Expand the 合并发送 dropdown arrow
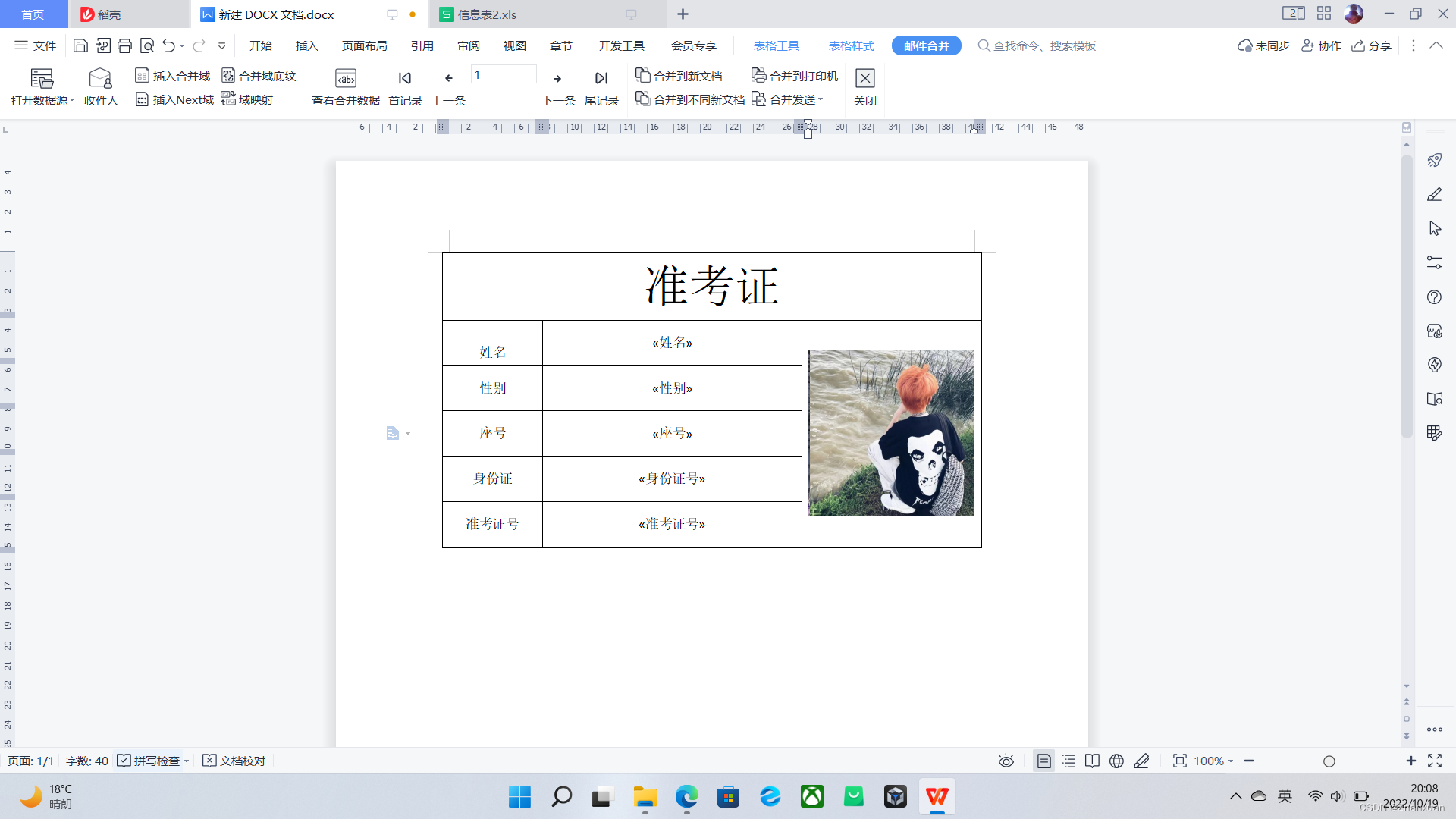This screenshot has height=819, width=1456. point(821,100)
